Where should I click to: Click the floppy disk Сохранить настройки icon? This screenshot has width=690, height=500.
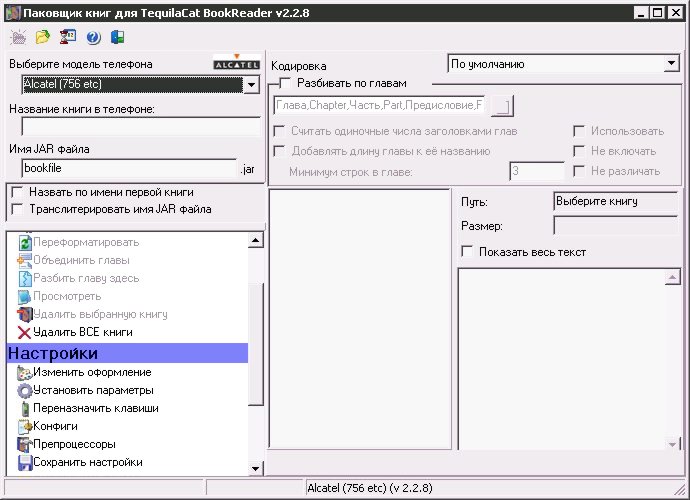point(25,463)
